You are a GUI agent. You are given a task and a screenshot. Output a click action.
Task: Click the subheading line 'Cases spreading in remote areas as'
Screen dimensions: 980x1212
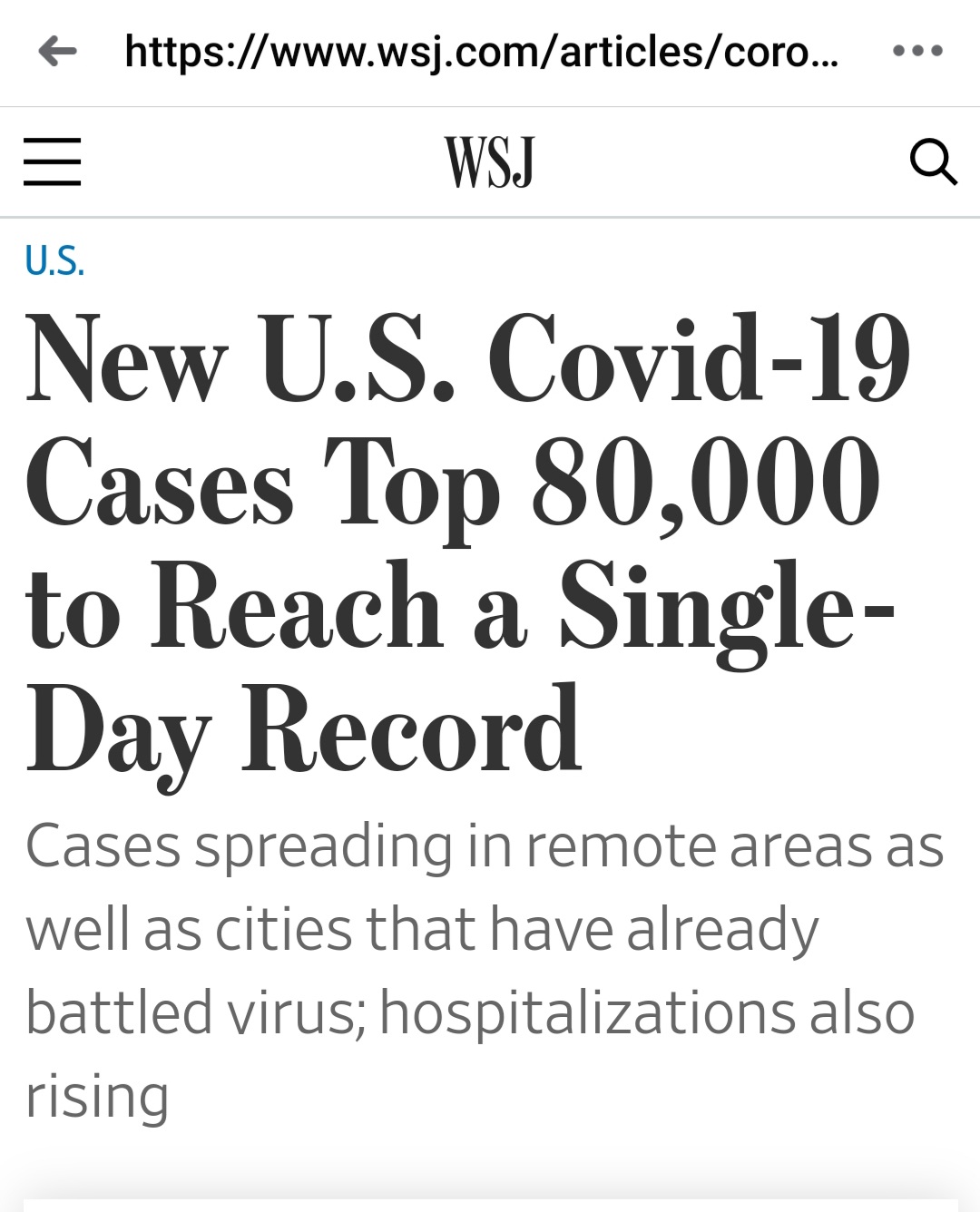pos(485,847)
